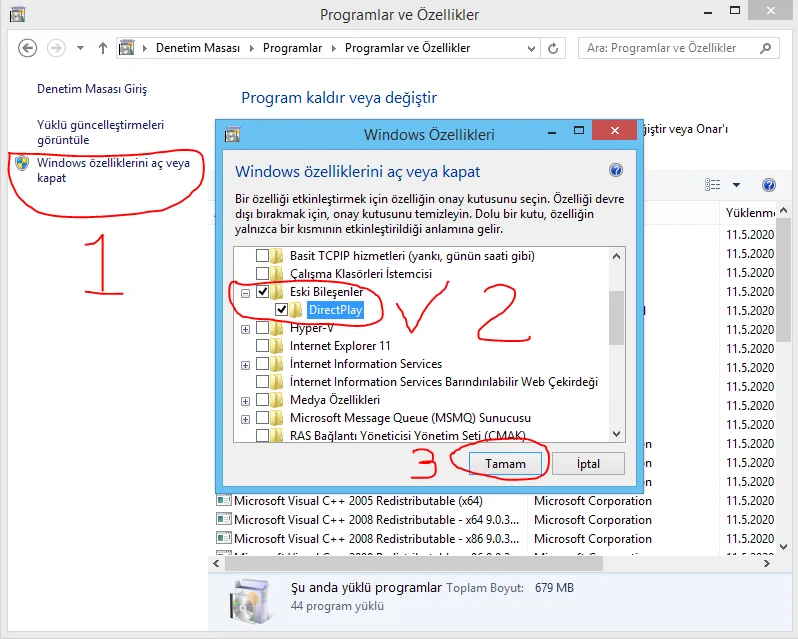
Task: Open help in Windows Özellikleri dialog
Action: pyautogui.click(x=616, y=170)
